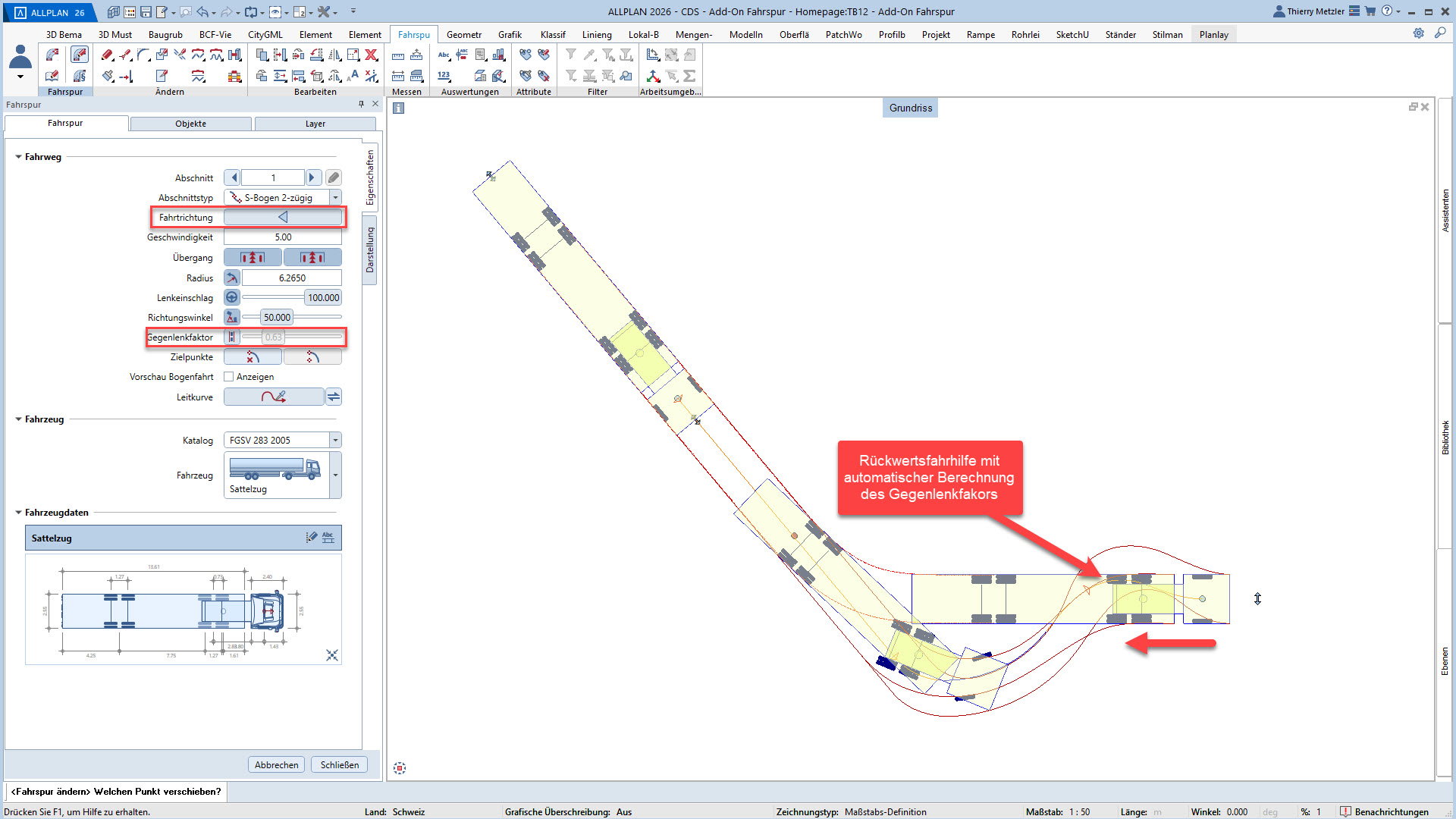Open the Katalog FGSV 283 2005 dropdown

335,441
